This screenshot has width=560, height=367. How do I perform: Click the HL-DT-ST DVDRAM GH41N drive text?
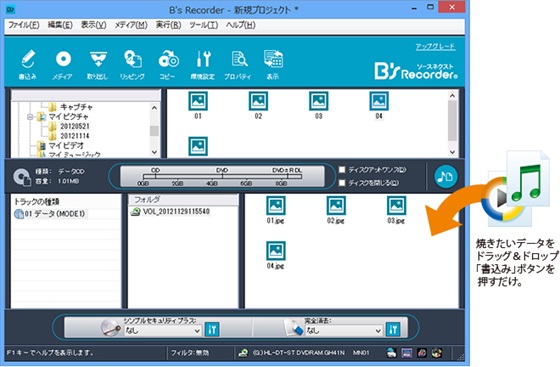coord(299,353)
